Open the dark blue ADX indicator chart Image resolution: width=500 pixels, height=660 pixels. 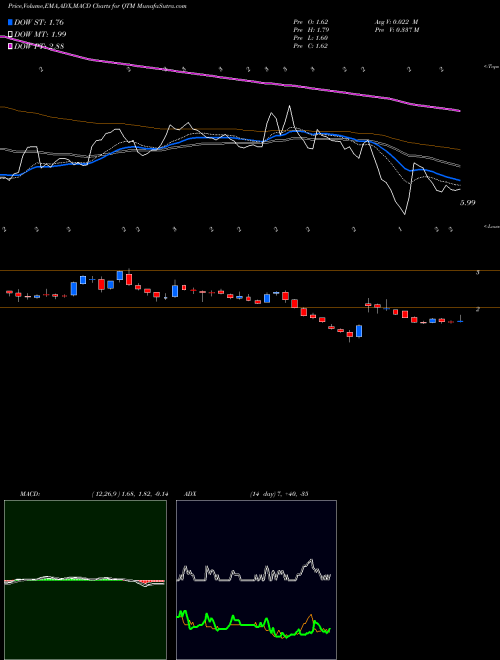[x=256, y=580]
